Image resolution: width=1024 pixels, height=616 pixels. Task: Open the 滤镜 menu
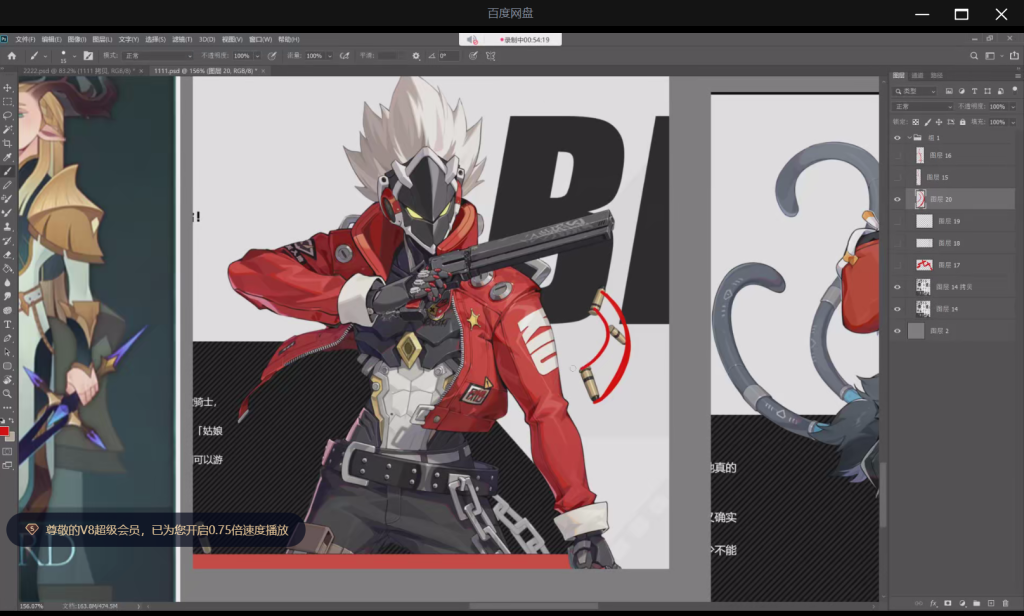point(182,39)
